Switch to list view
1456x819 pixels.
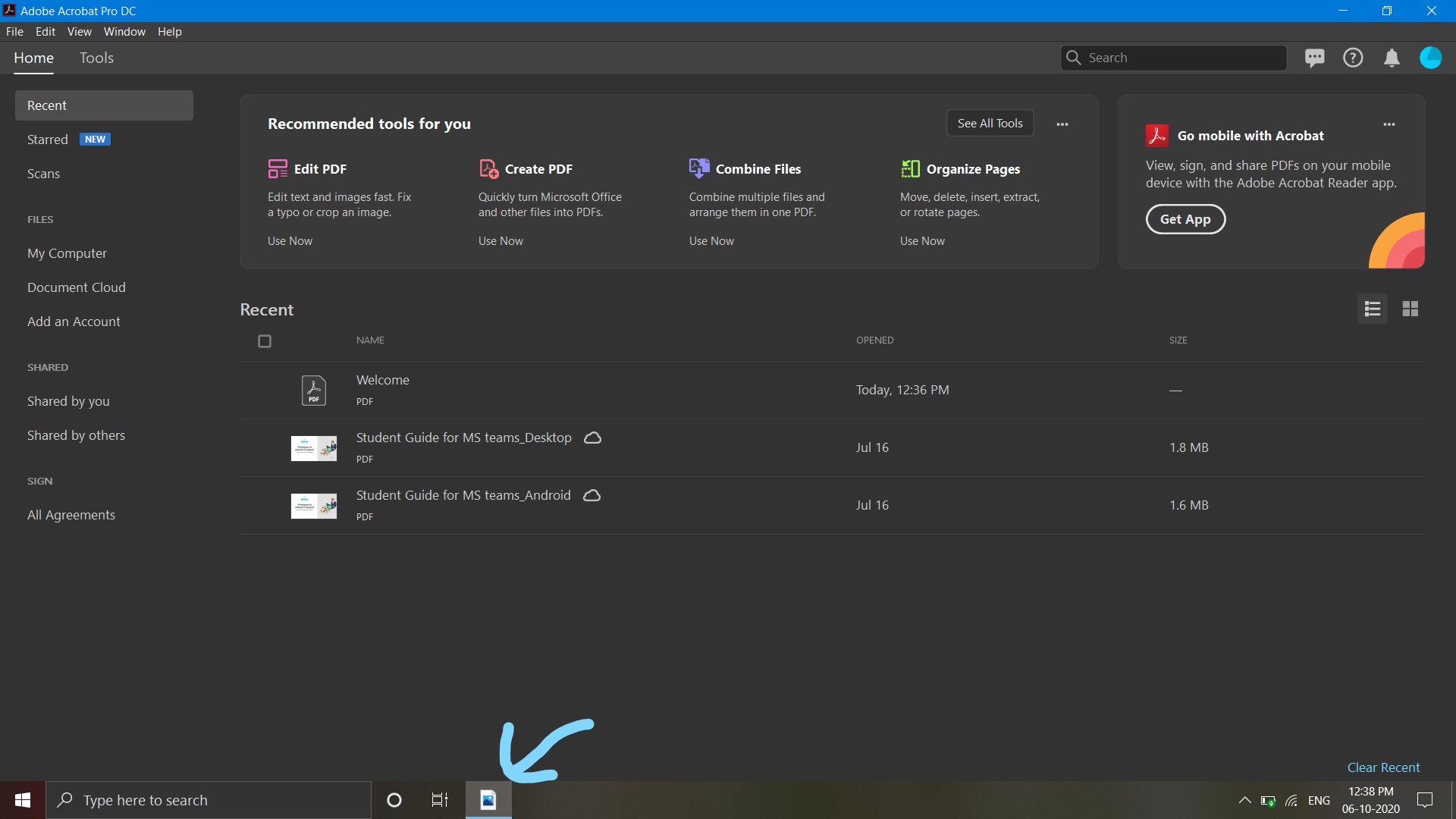(1372, 309)
